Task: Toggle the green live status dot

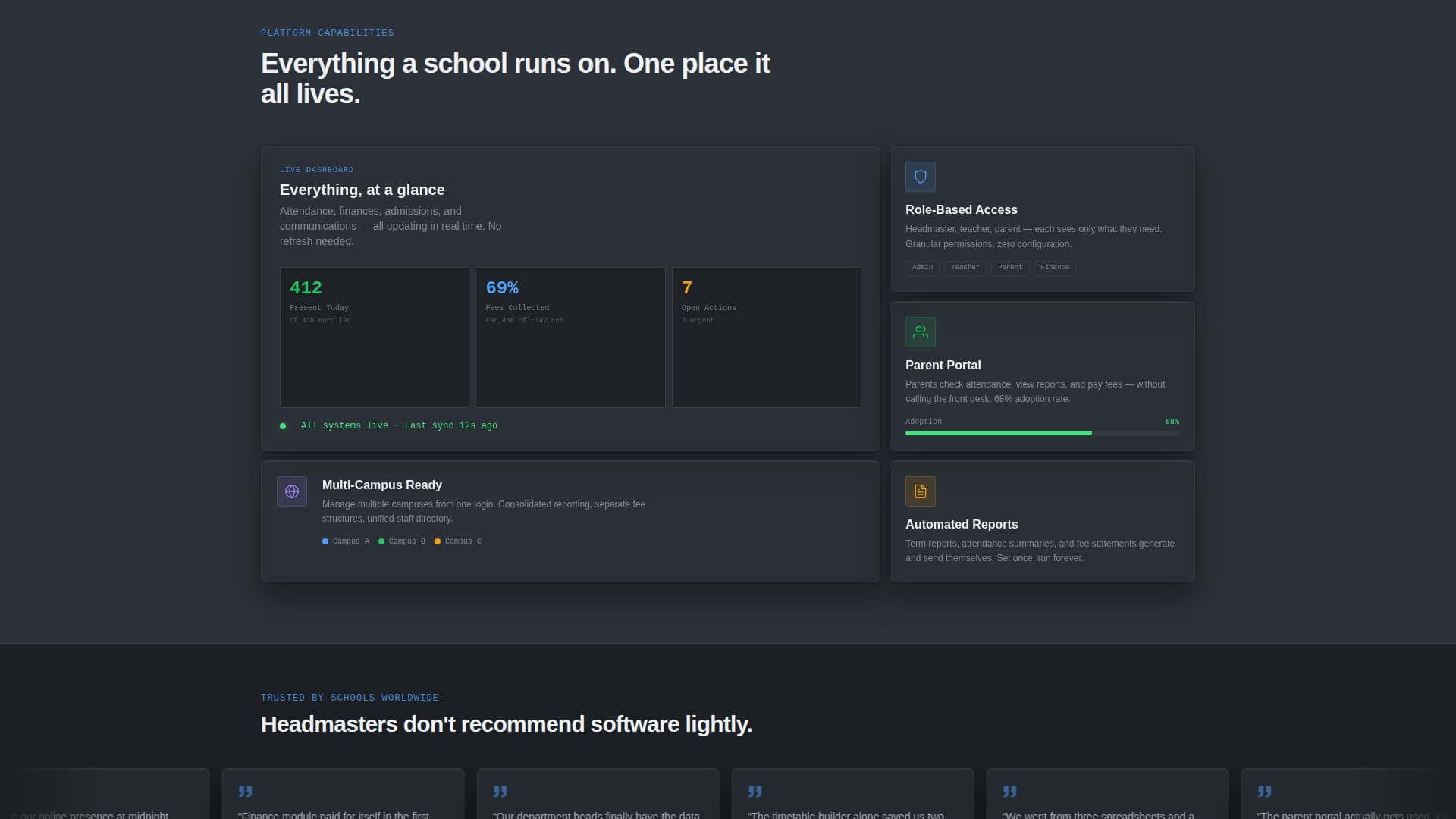Action: (283, 426)
